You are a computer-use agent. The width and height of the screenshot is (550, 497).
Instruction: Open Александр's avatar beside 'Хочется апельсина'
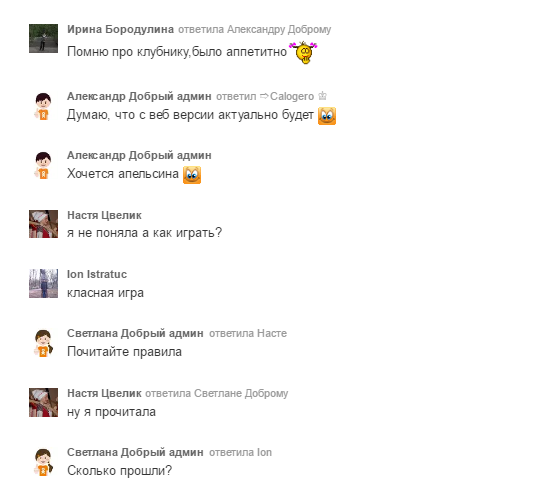[43, 165]
